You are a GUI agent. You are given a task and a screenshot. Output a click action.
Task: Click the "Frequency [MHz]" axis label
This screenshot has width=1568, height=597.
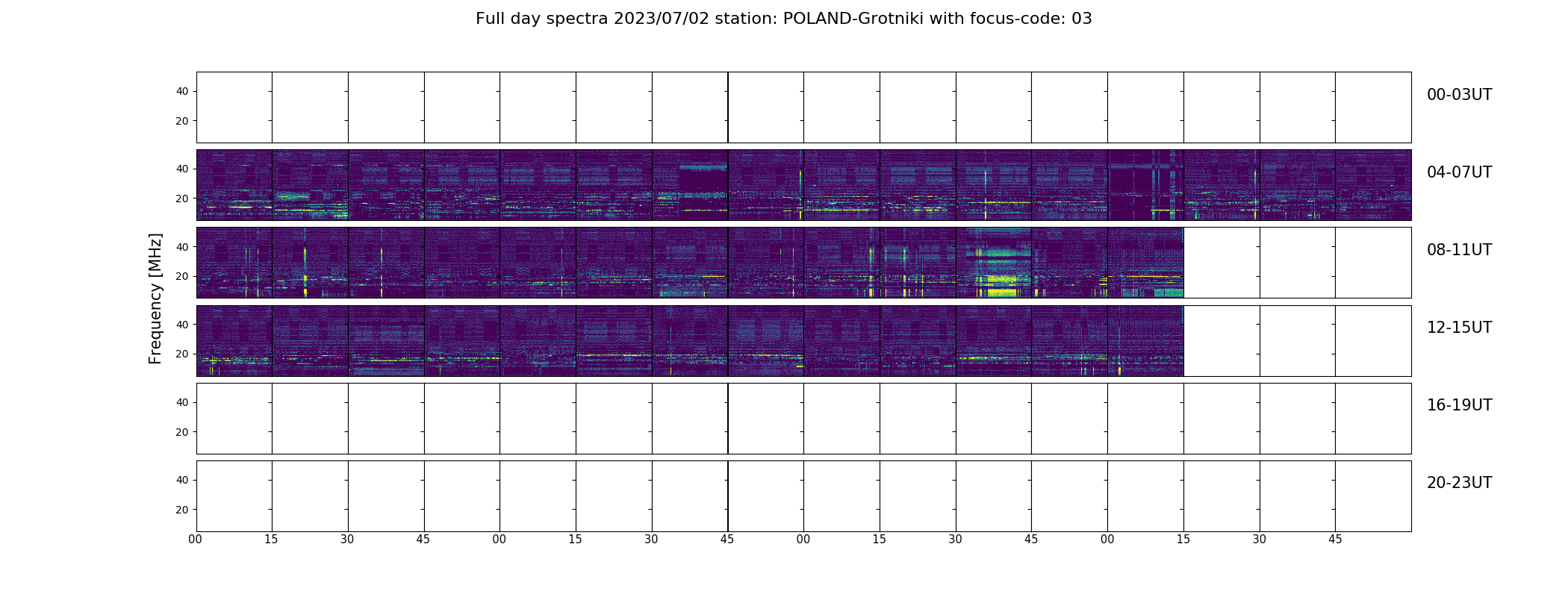click(x=155, y=298)
